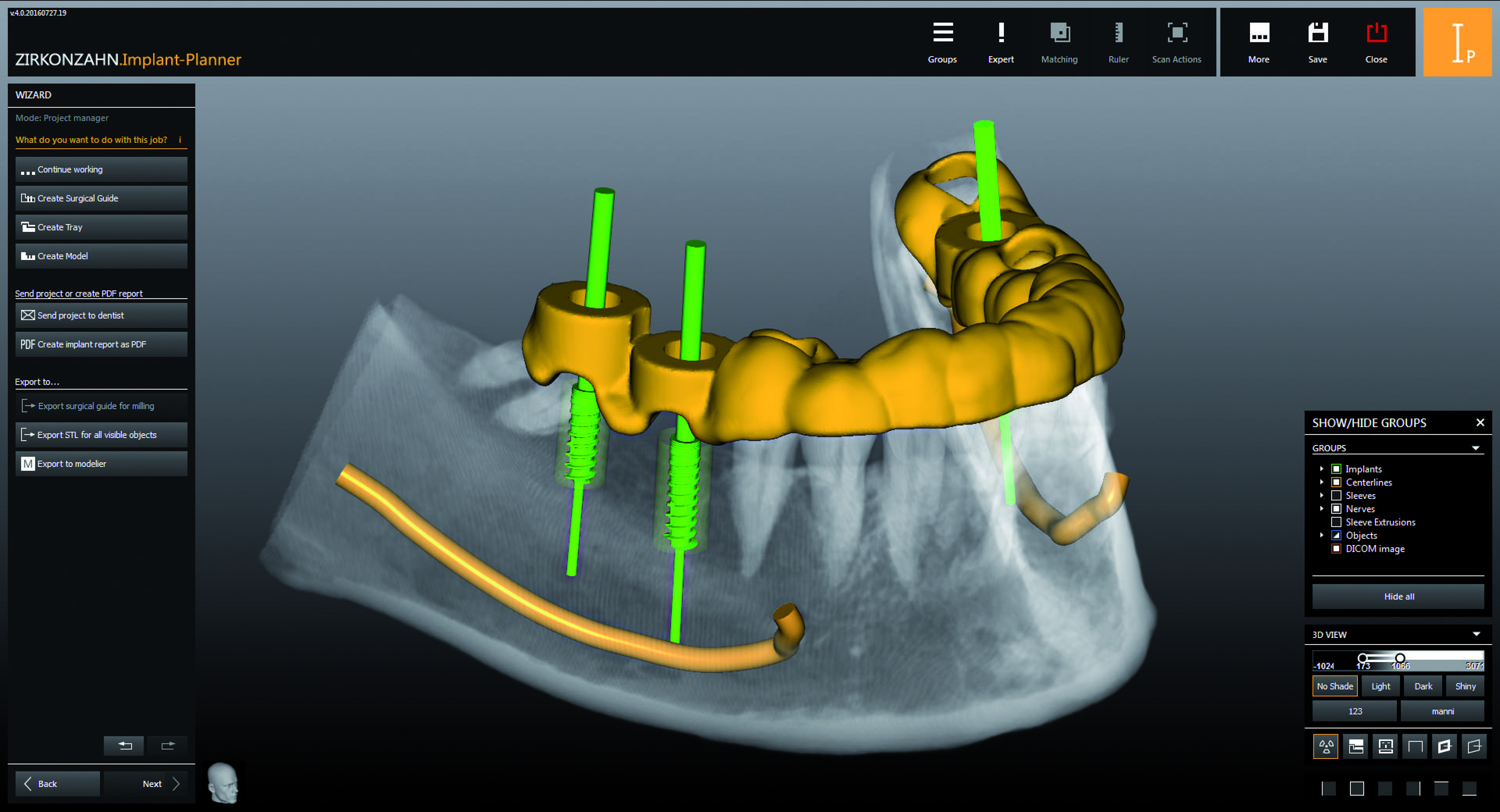This screenshot has width=1500, height=812.
Task: Click the 123 preset button
Action: click(x=1355, y=711)
